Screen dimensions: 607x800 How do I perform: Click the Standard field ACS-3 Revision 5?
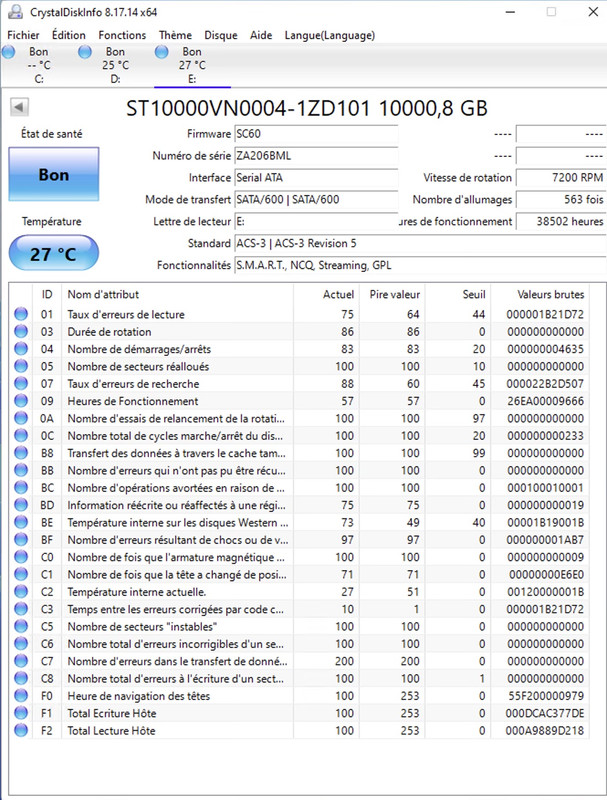[420, 243]
